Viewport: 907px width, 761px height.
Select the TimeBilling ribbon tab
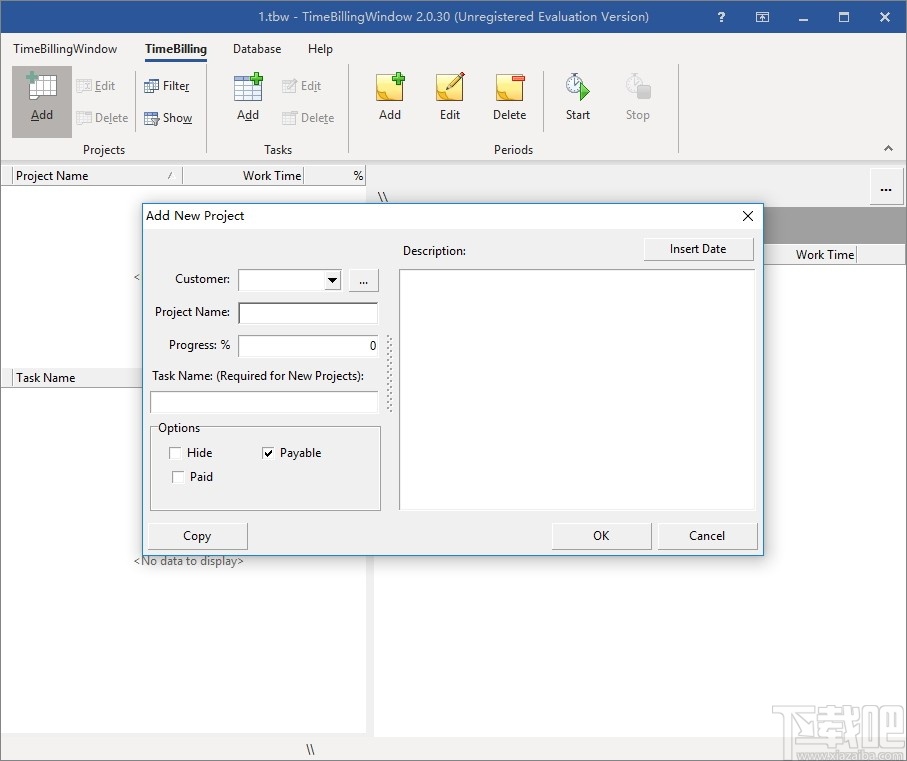coord(176,49)
